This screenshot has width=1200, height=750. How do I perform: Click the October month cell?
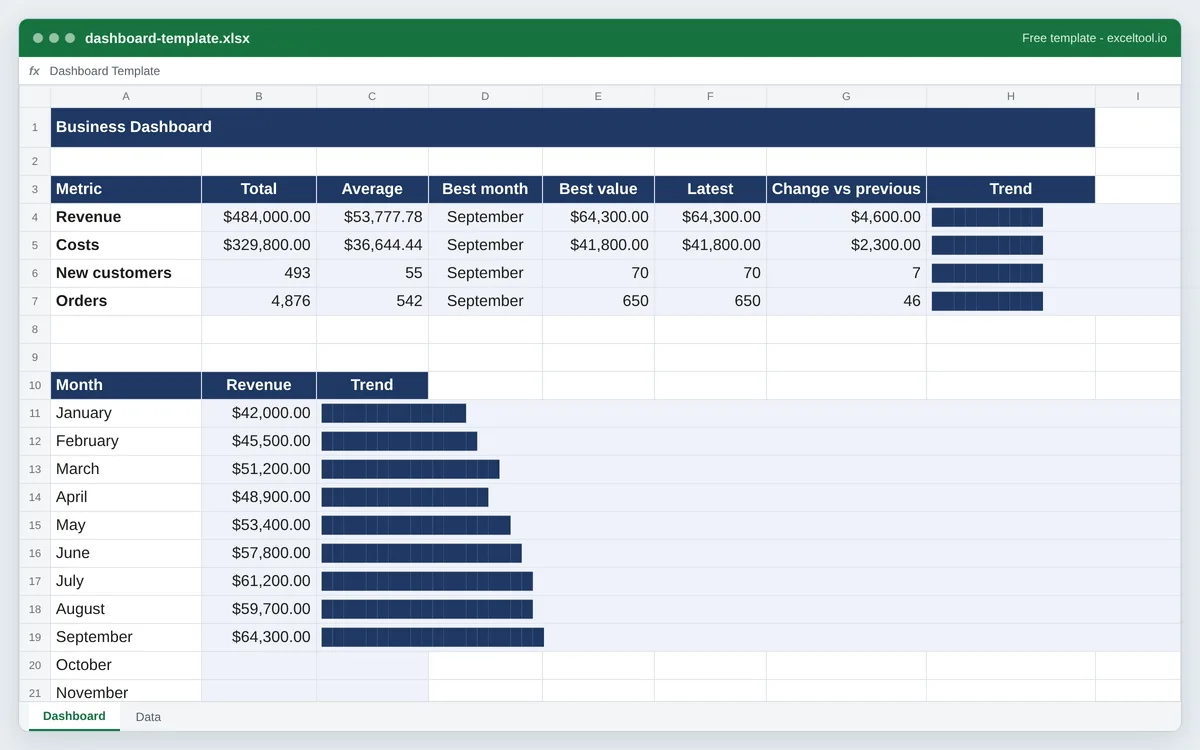pyautogui.click(x=126, y=665)
